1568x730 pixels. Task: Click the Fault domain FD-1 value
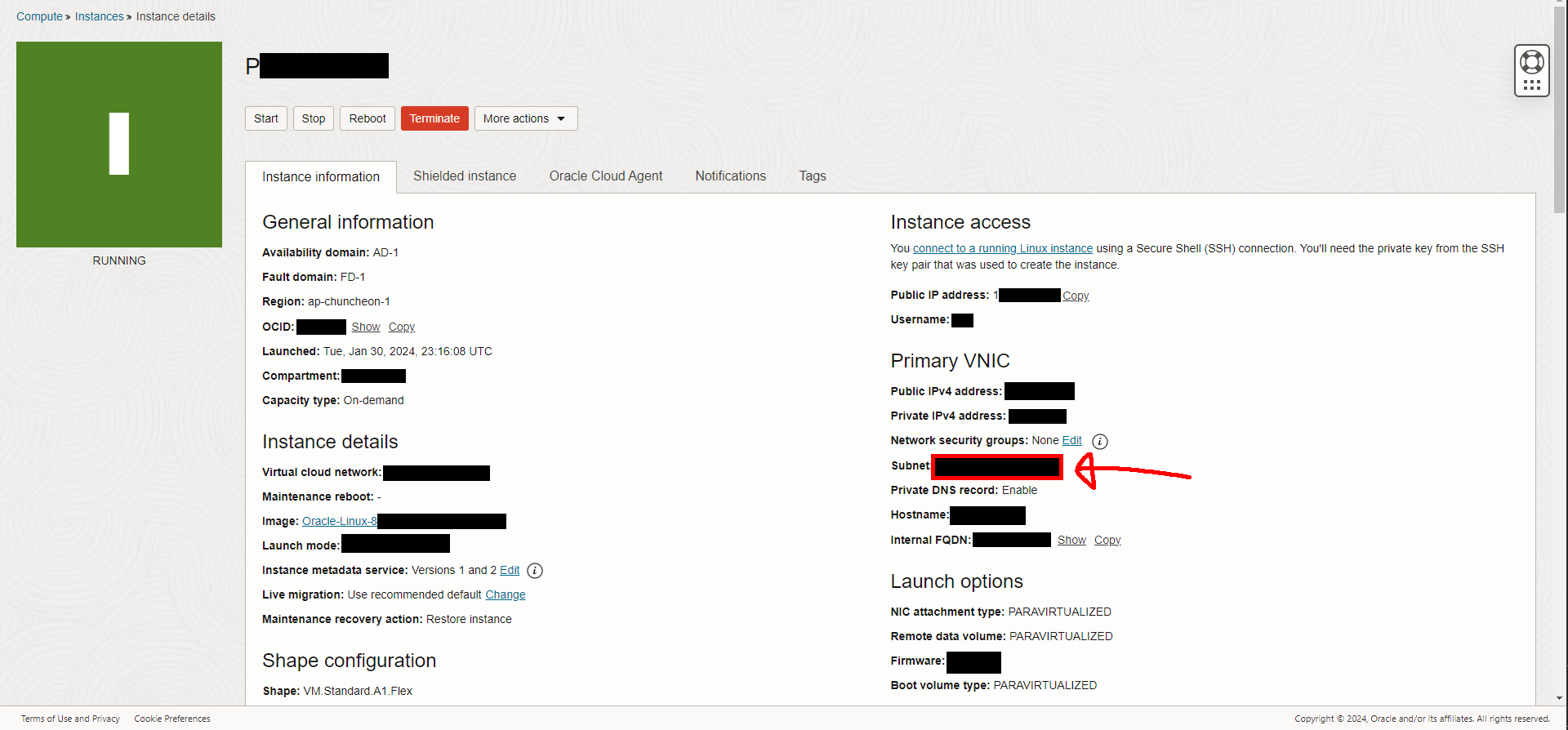[353, 277]
